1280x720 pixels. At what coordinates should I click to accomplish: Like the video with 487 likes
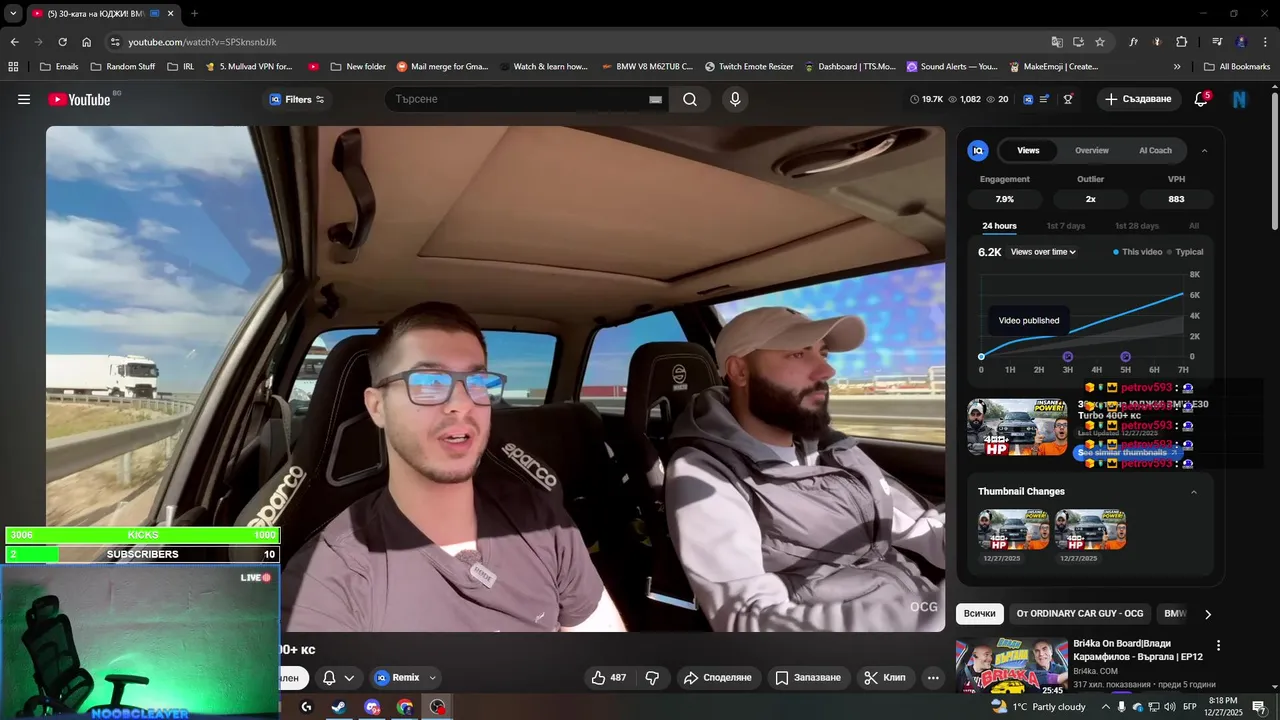[610, 678]
